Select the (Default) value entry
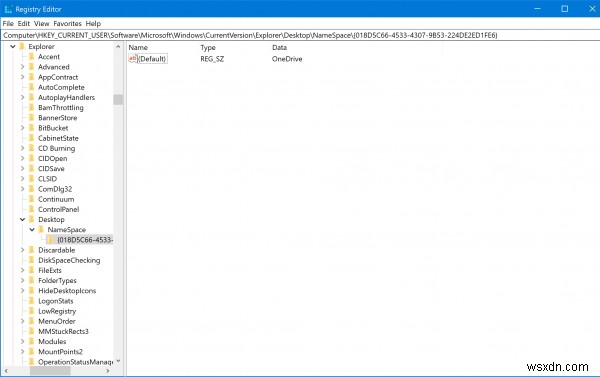Viewport: 600px width, 377px height. pyautogui.click(x=152, y=59)
